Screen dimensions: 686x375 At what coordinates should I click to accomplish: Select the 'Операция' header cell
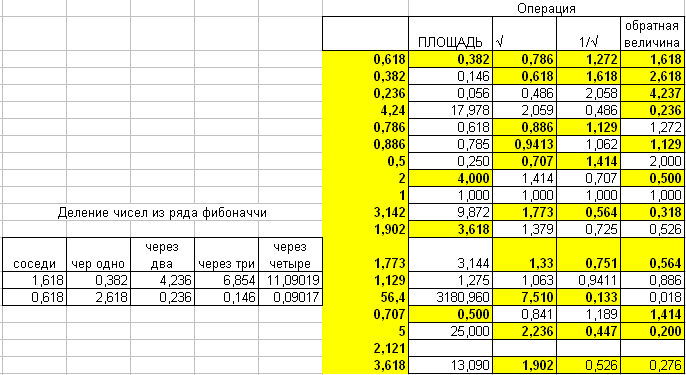coord(546,8)
